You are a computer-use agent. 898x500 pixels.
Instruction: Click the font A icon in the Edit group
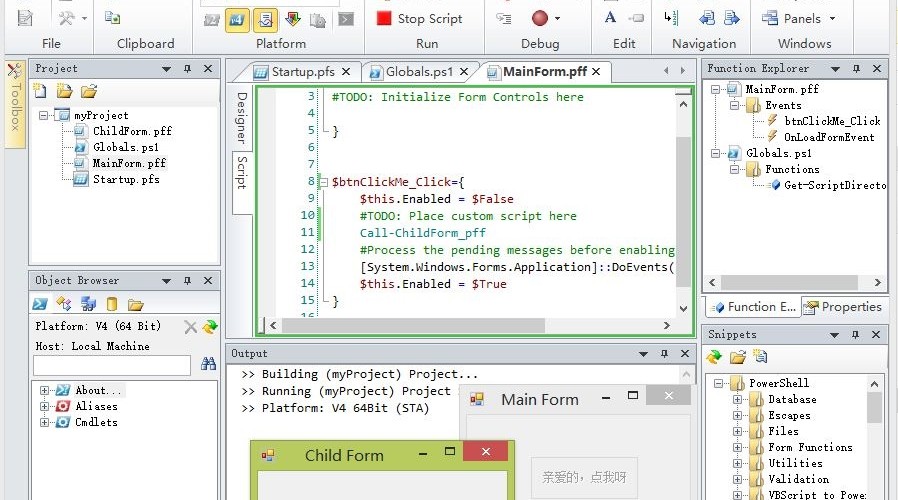[611, 18]
